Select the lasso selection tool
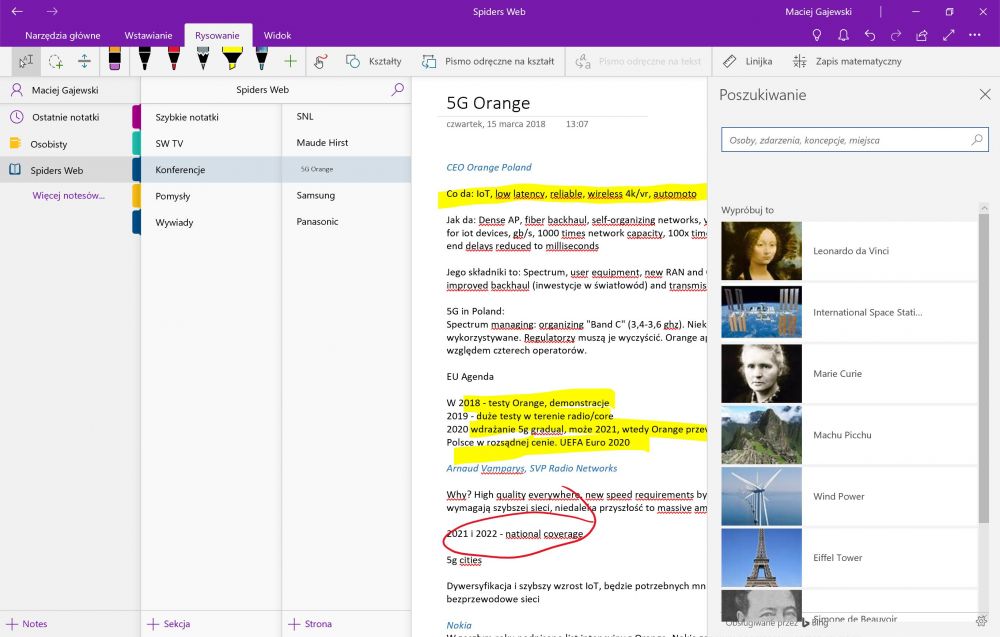The width and height of the screenshot is (1000, 637). [x=55, y=61]
